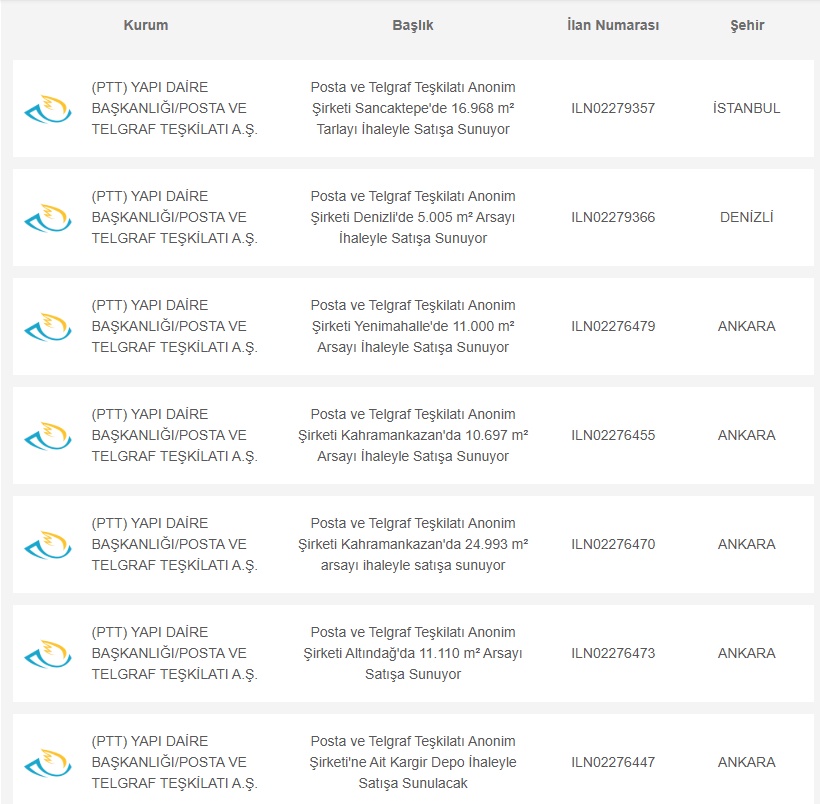
Task: Click PTT logo beside listing ILN02276470
Action: [48, 545]
